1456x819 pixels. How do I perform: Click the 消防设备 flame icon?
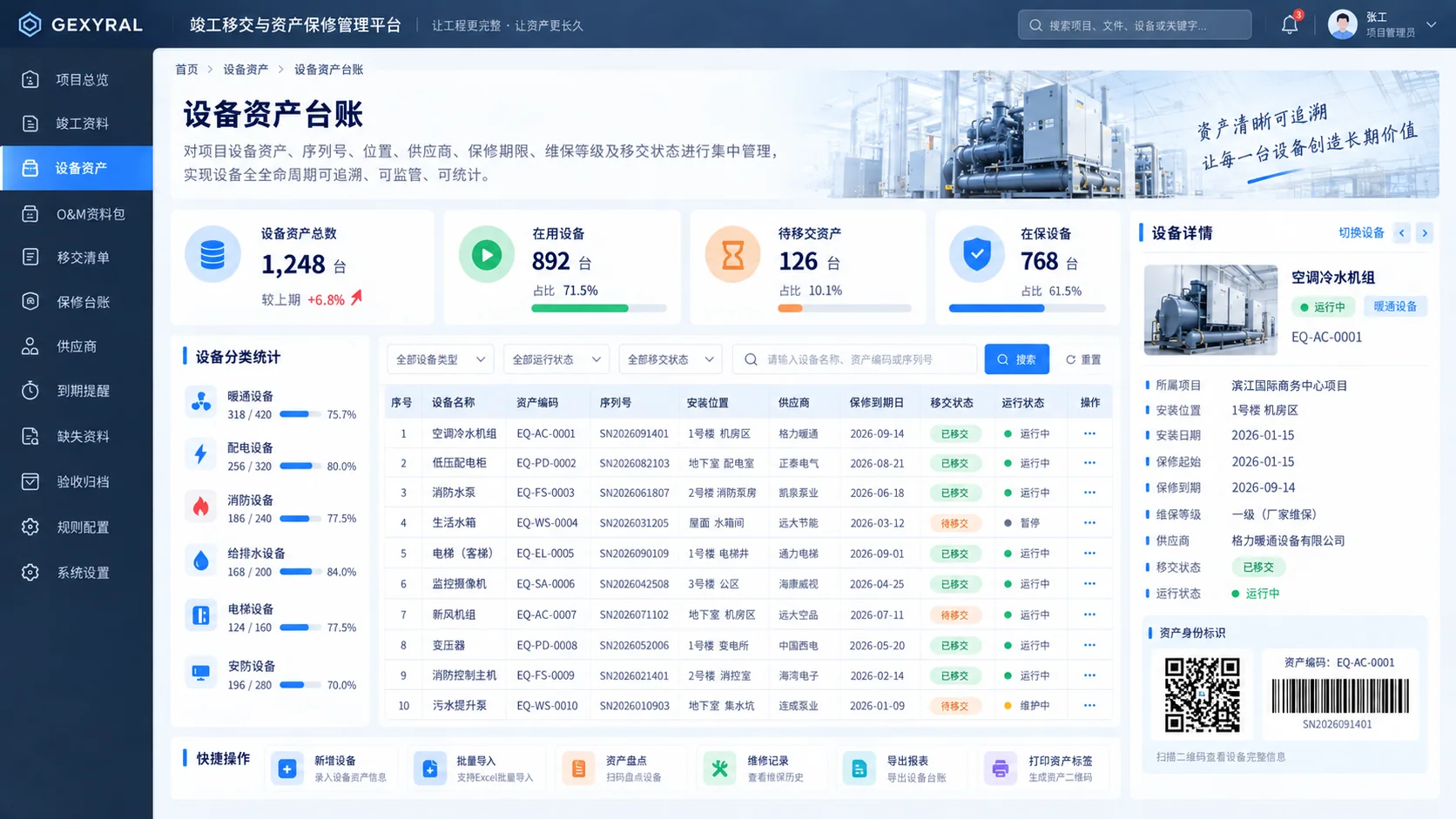point(201,507)
